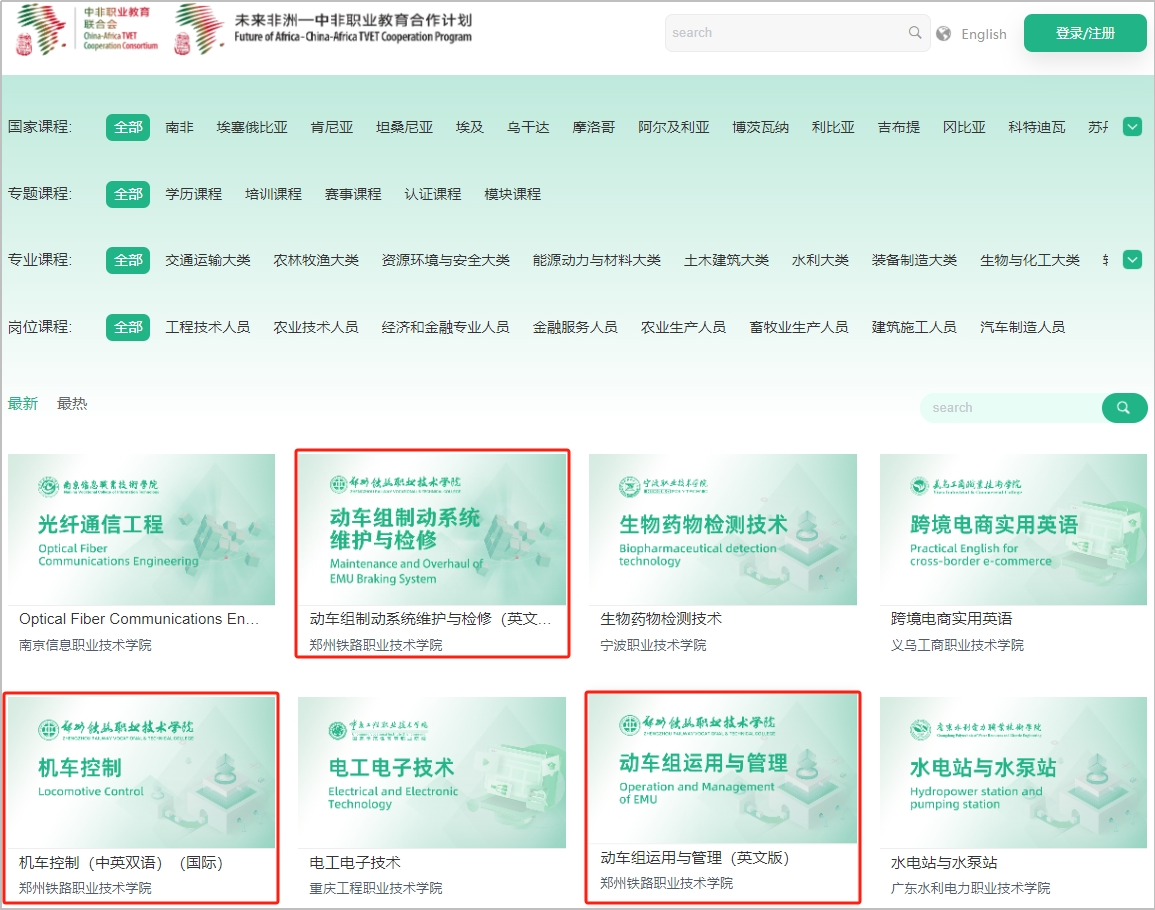Select 南非 country filter

coord(180,127)
